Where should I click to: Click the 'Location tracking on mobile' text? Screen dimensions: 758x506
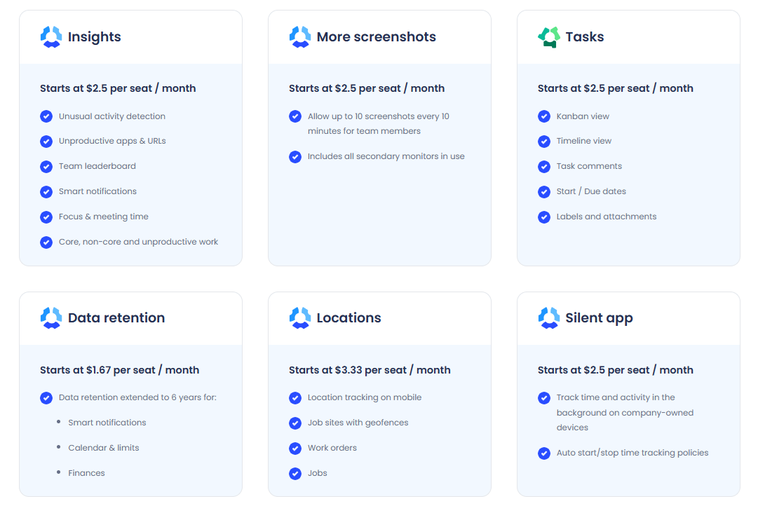pos(364,397)
